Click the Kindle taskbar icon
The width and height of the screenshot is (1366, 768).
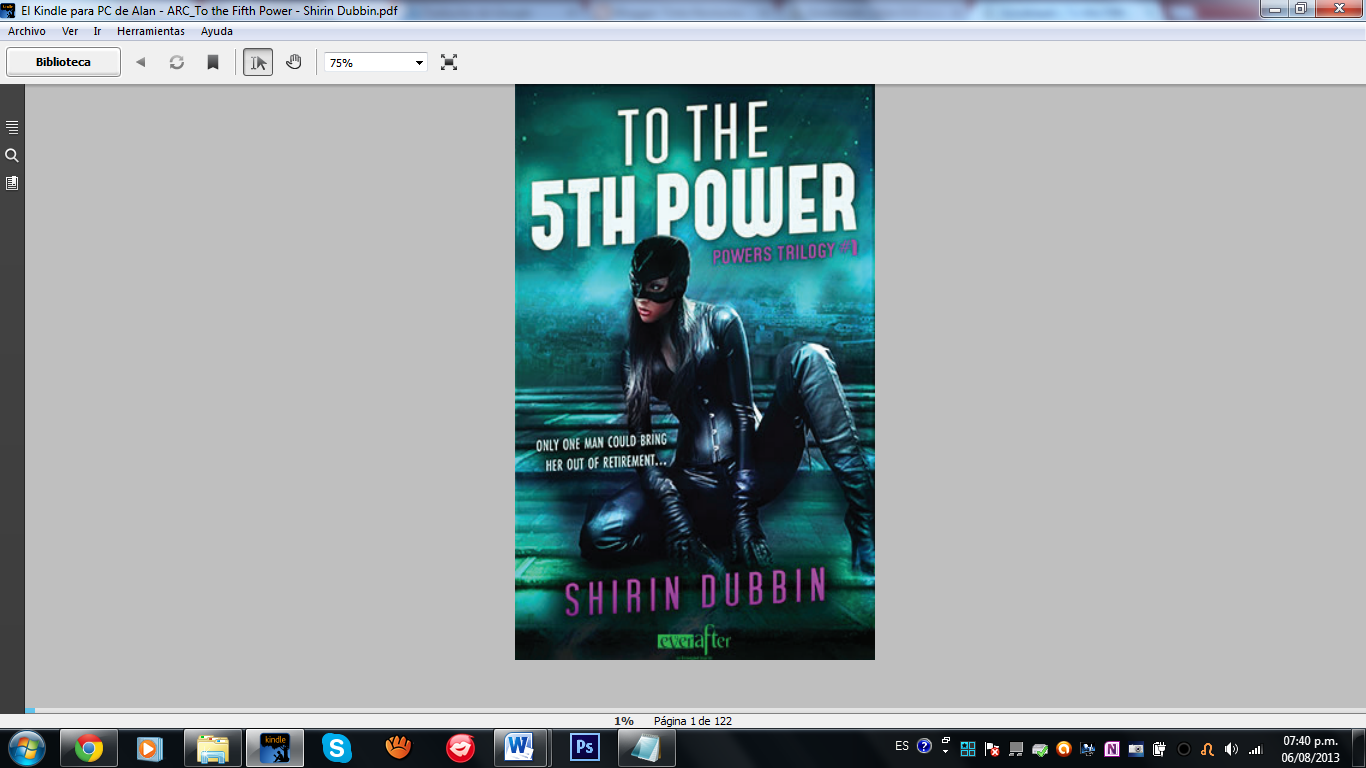point(274,748)
